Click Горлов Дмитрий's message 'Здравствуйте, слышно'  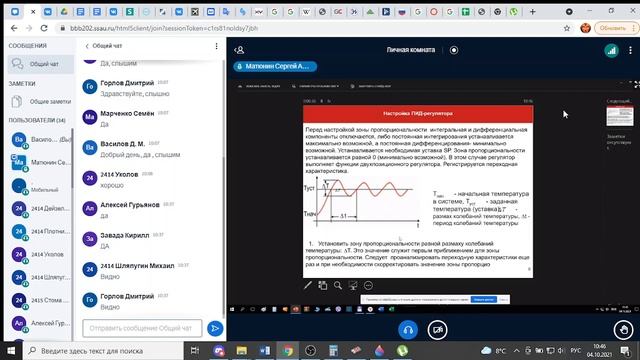pyautogui.click(x=135, y=94)
